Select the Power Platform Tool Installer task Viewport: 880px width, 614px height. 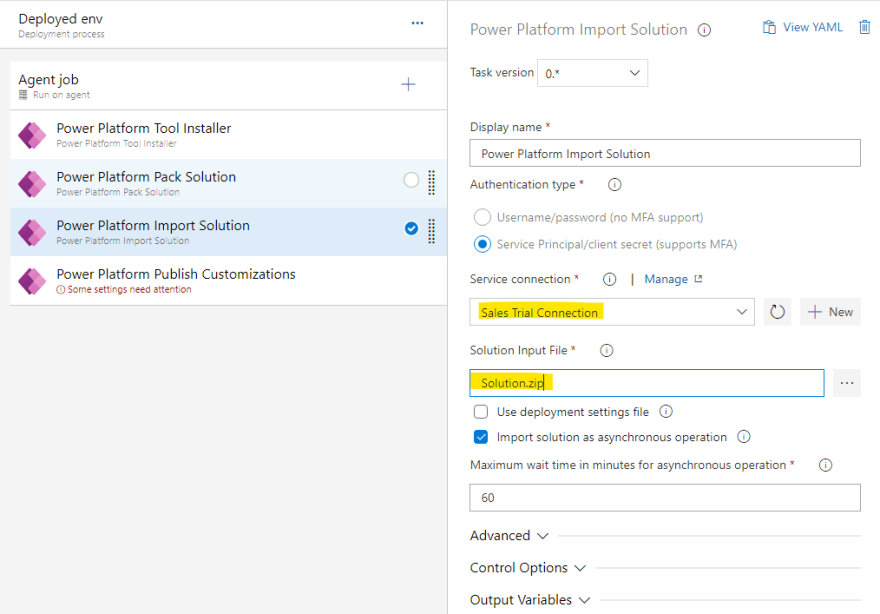click(228, 135)
